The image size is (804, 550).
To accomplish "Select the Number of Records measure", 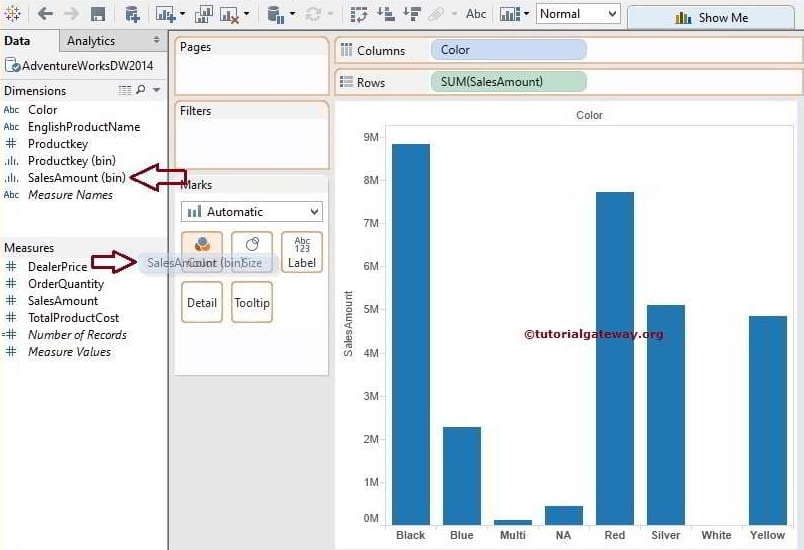I will (x=77, y=335).
